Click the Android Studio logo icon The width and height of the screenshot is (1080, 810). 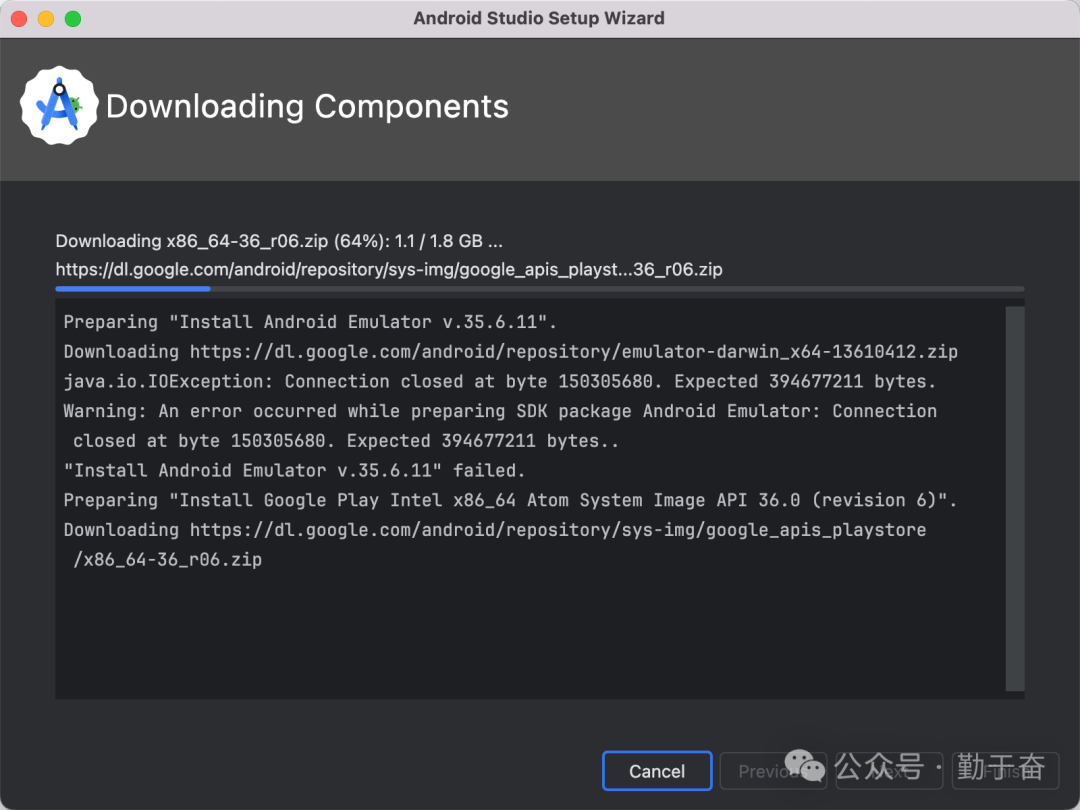tap(59, 105)
